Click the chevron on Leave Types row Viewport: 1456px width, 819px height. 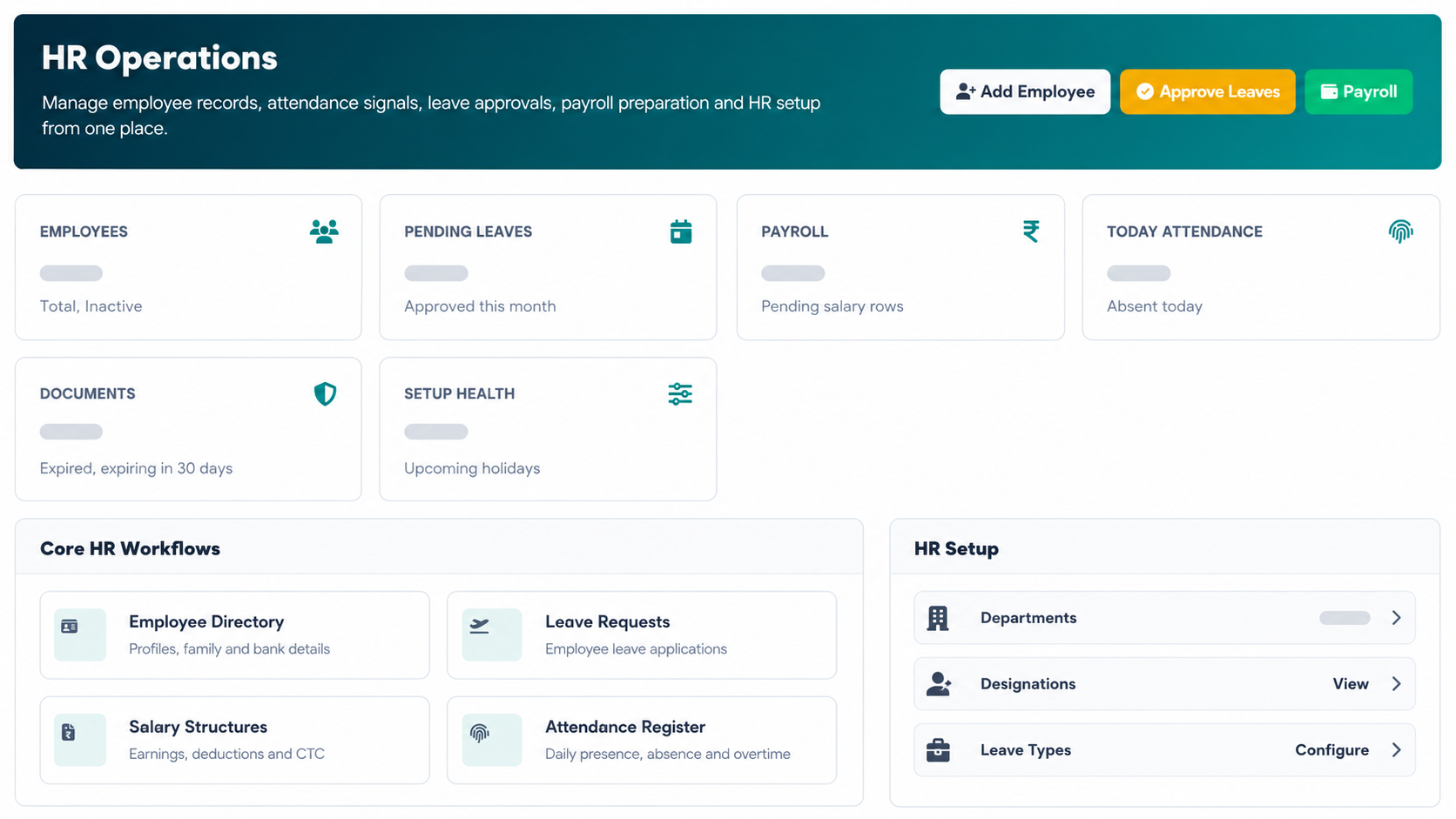click(1396, 750)
